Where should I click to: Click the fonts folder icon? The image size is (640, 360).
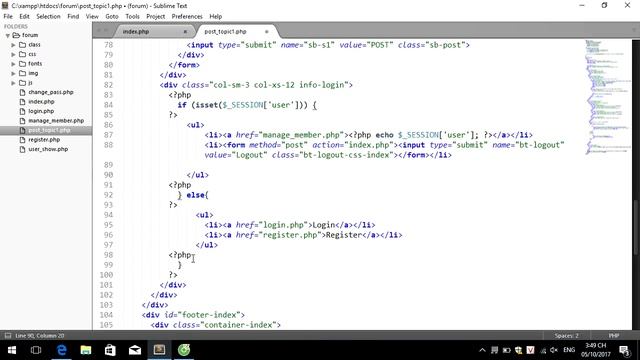[x=23, y=64]
